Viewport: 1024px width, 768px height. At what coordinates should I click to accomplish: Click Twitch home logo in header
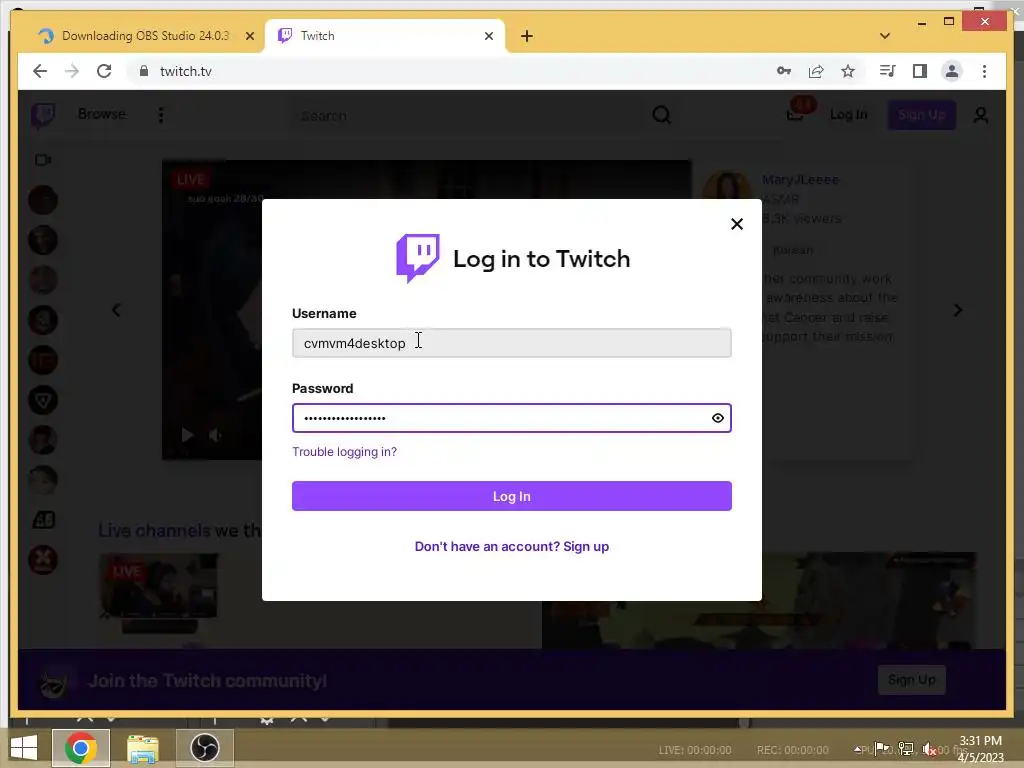pyautogui.click(x=43, y=116)
